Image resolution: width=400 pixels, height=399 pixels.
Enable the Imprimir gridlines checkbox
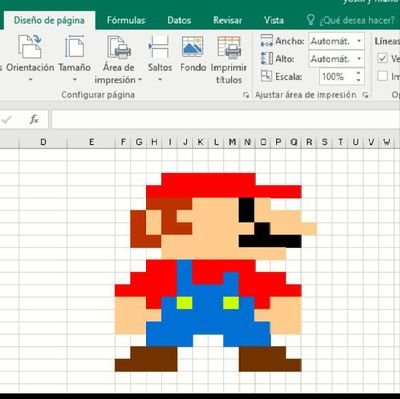(x=382, y=76)
